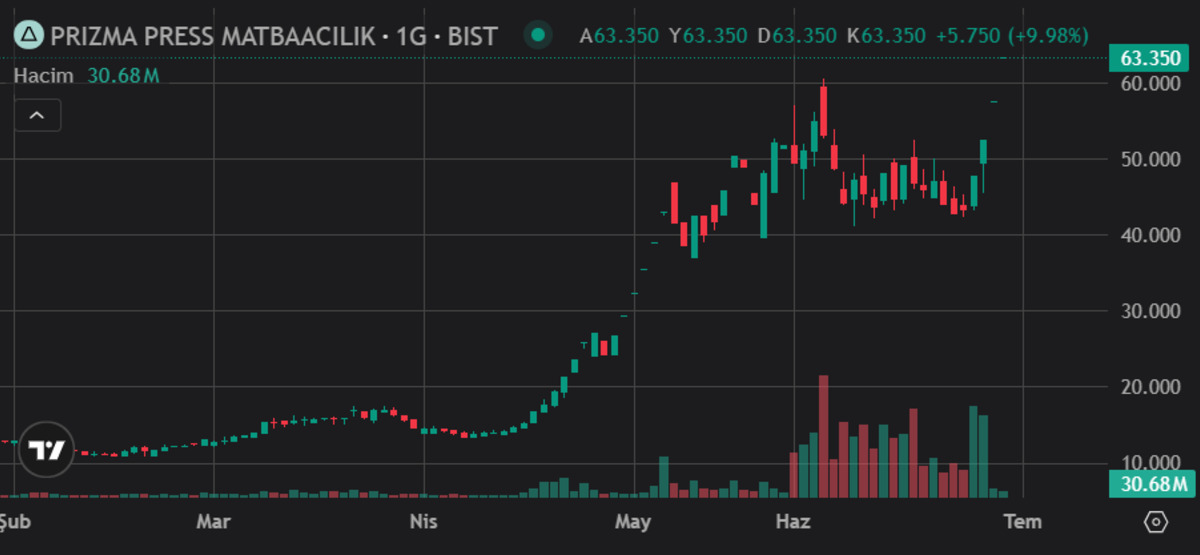Click the 60.000 price axis label
Screen dimensions: 1200x555
pos(1151,83)
